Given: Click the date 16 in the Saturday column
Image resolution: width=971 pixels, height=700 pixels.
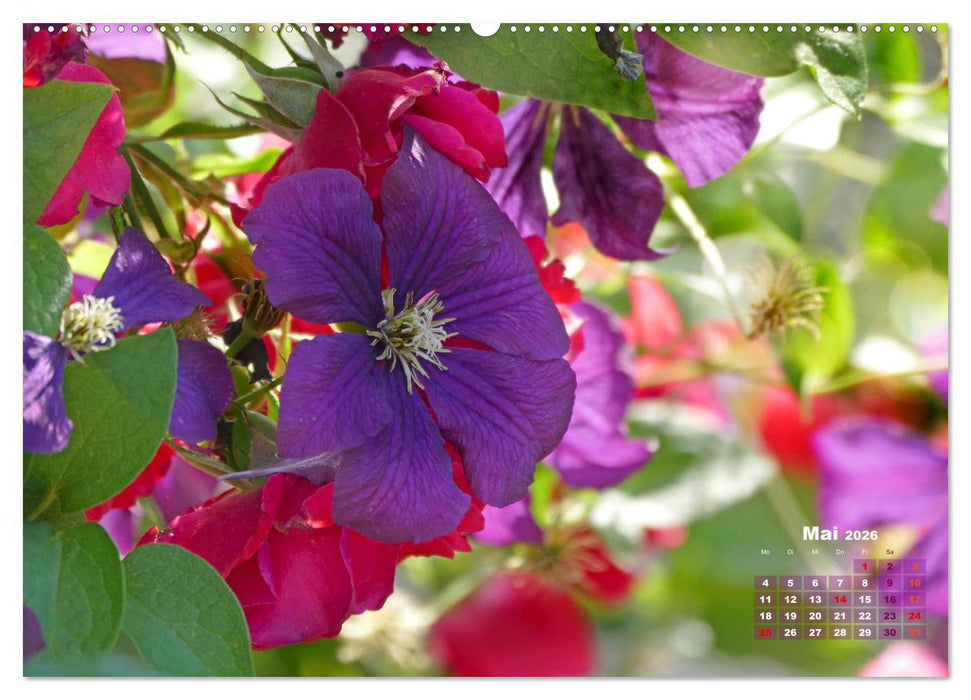Looking at the screenshot, I should (x=889, y=600).
